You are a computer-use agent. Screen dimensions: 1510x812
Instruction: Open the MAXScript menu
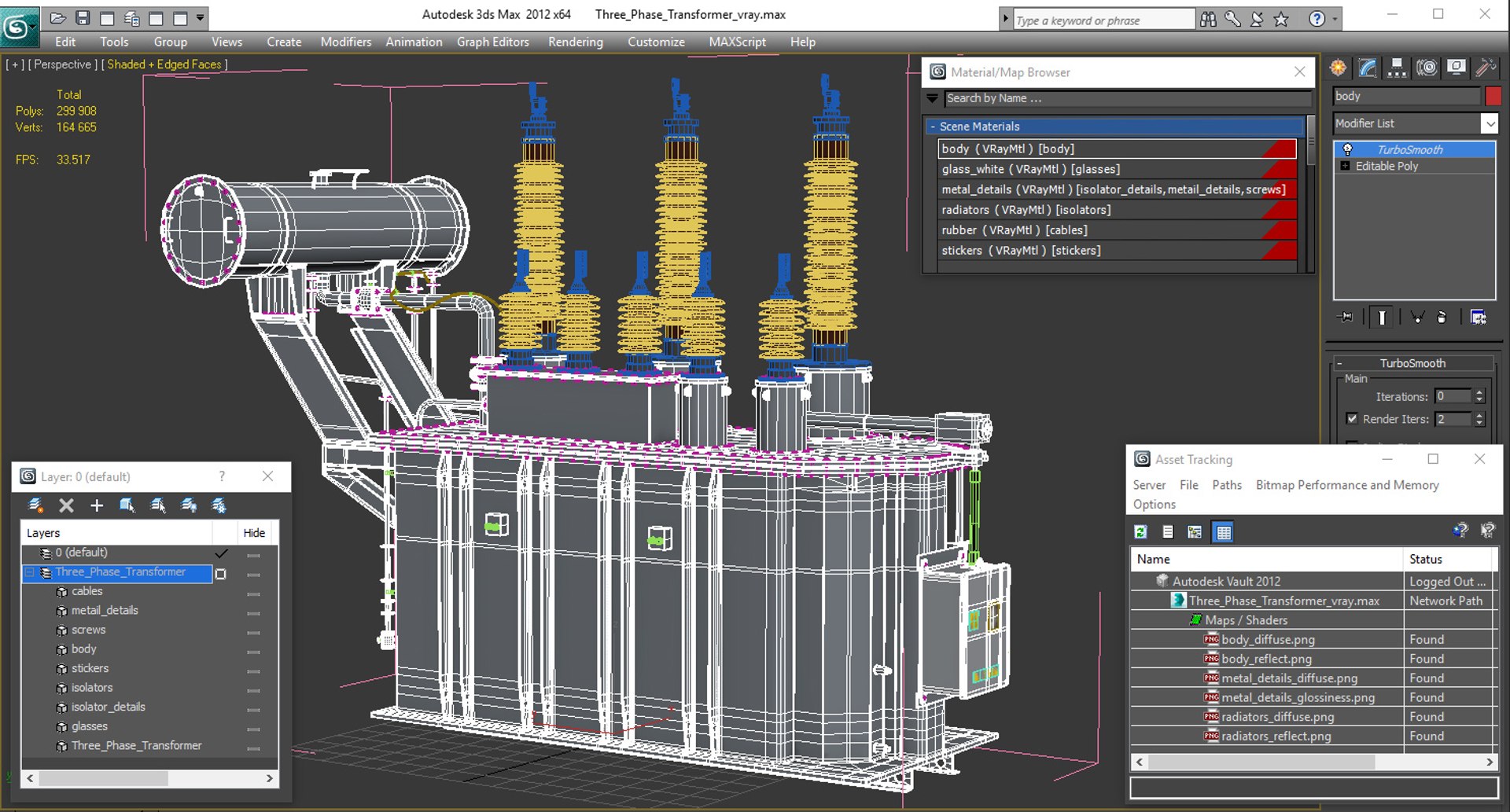(737, 42)
